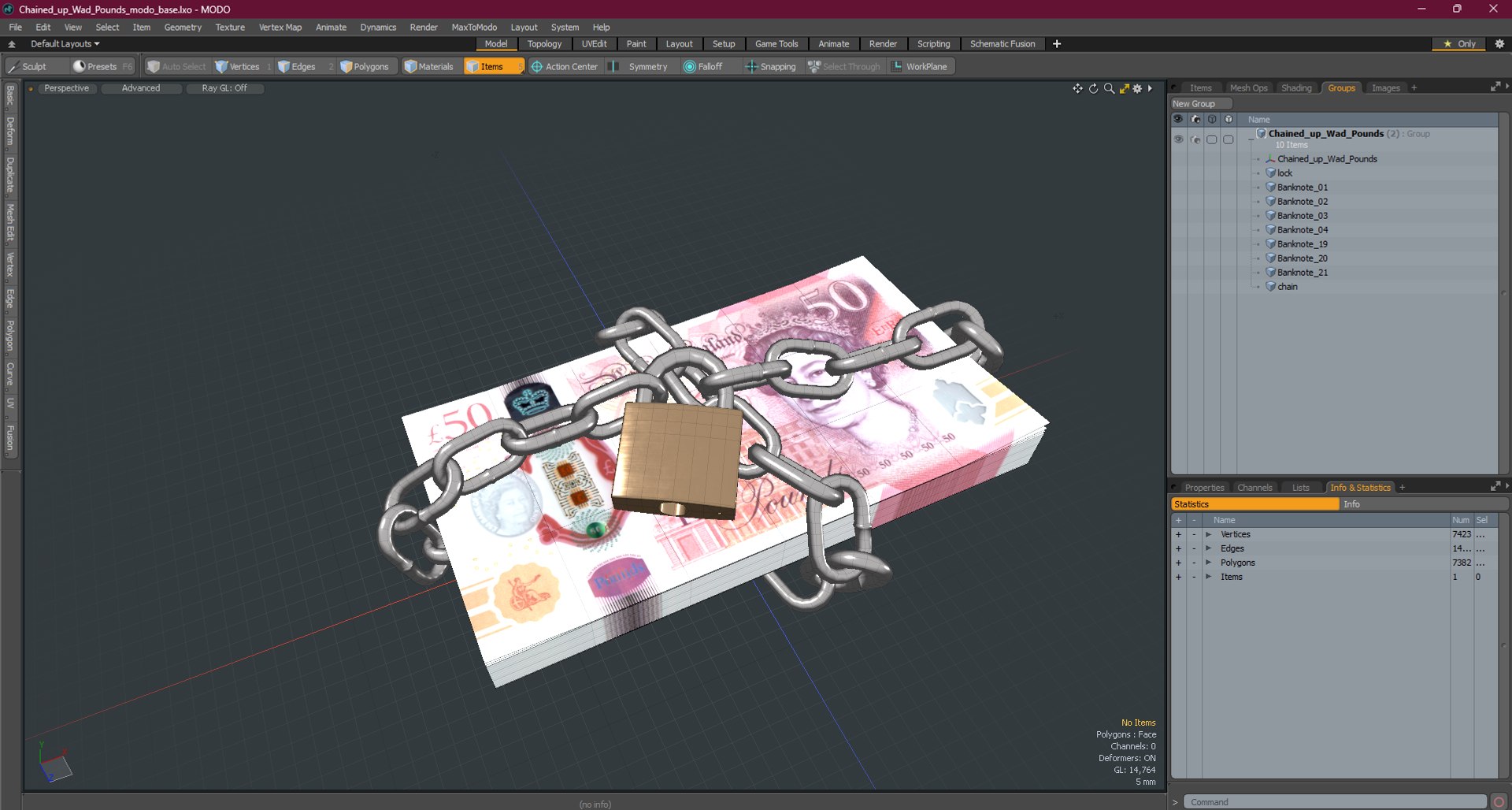This screenshot has height=810, width=1512.
Task: Click the viewport move/pan icon
Action: 1077,88
